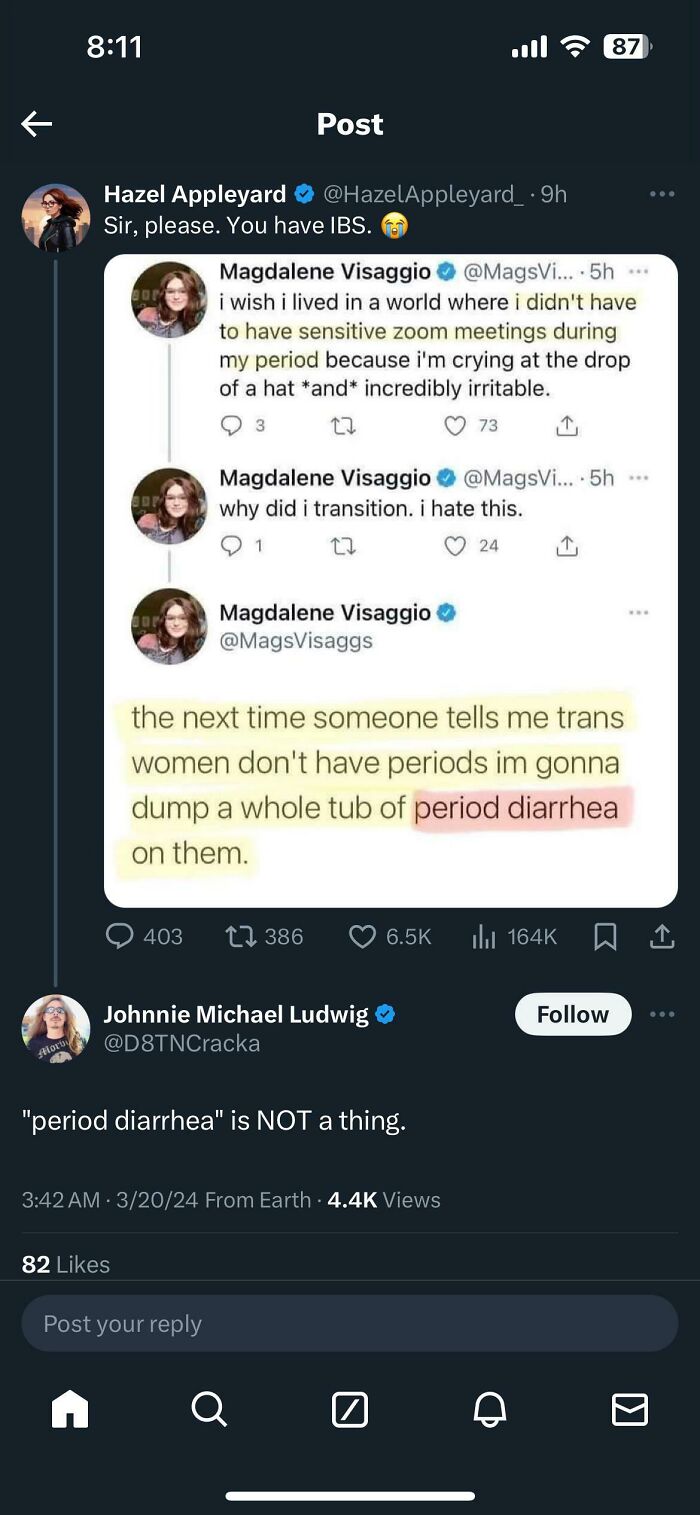Viewport: 700px width, 1515px height.
Task: Open the Notifications bell icon
Action: point(490,1410)
